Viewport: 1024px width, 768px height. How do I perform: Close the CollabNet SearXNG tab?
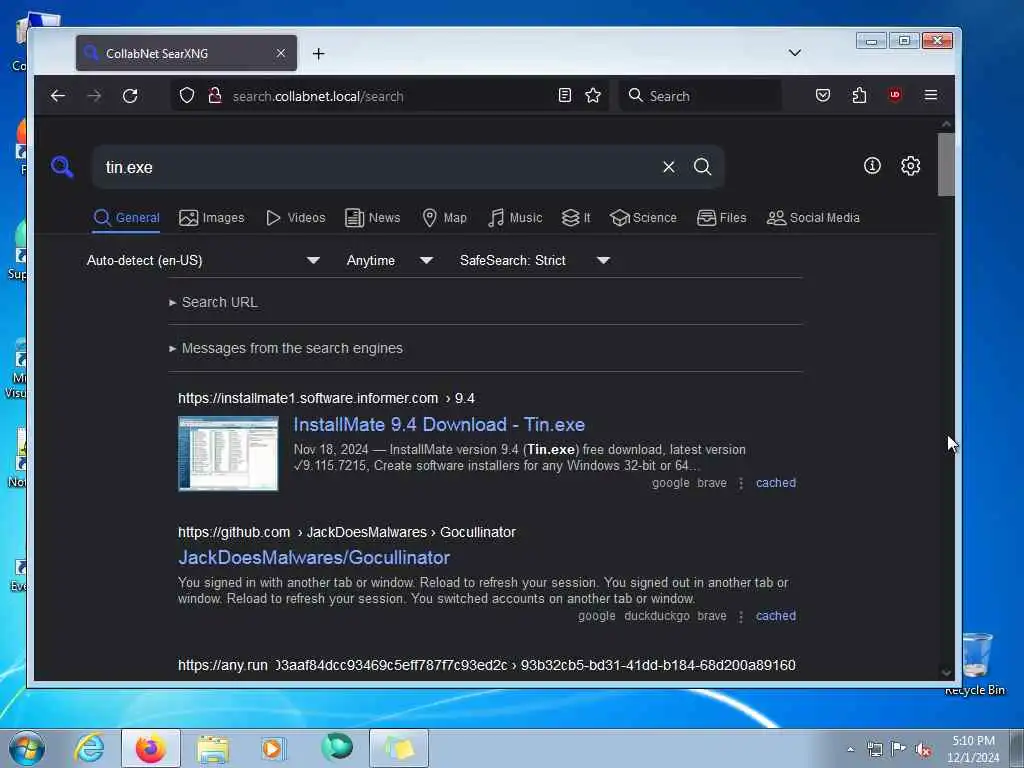[281, 53]
